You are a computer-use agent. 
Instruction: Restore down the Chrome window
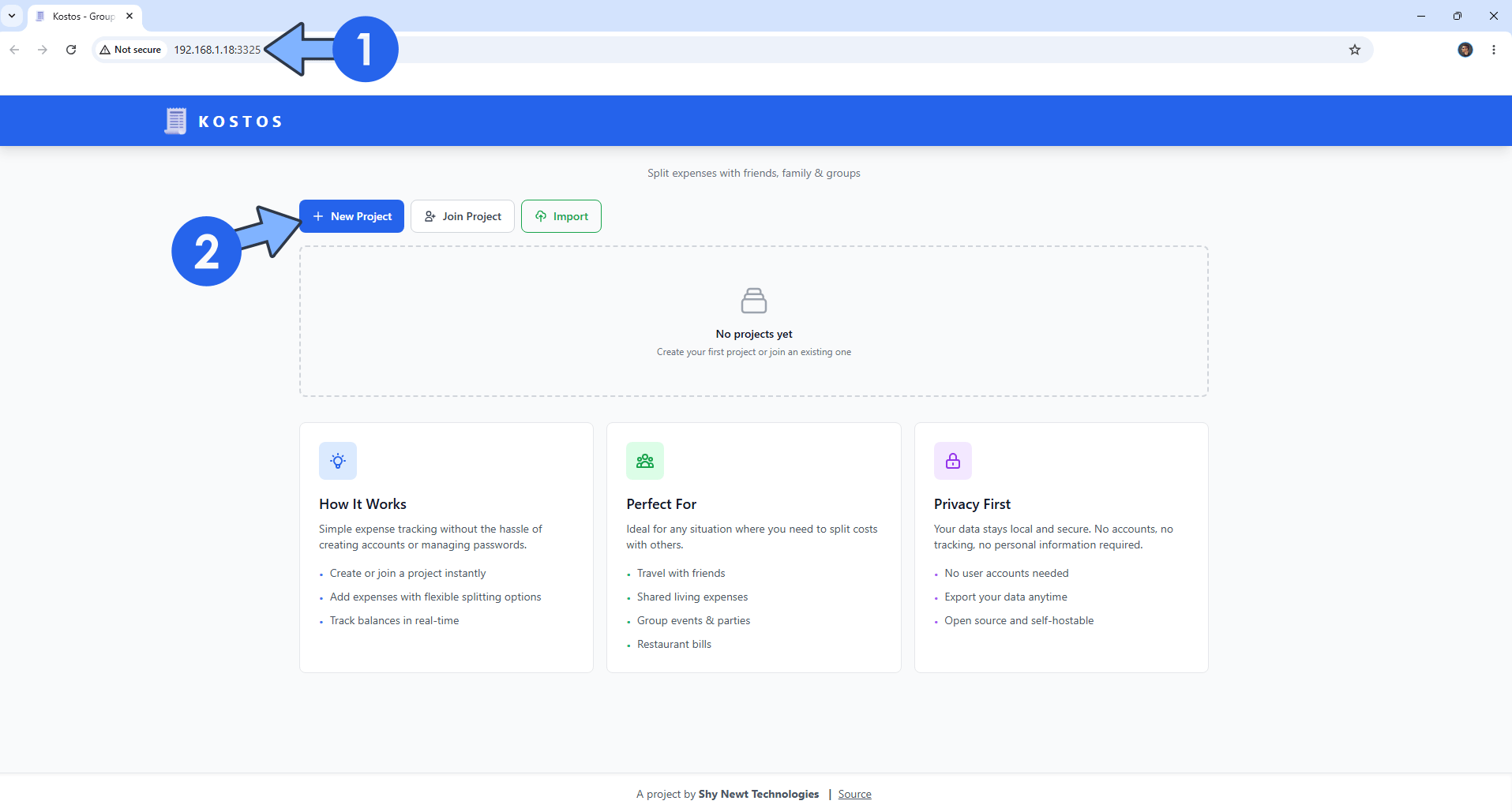tap(1458, 16)
